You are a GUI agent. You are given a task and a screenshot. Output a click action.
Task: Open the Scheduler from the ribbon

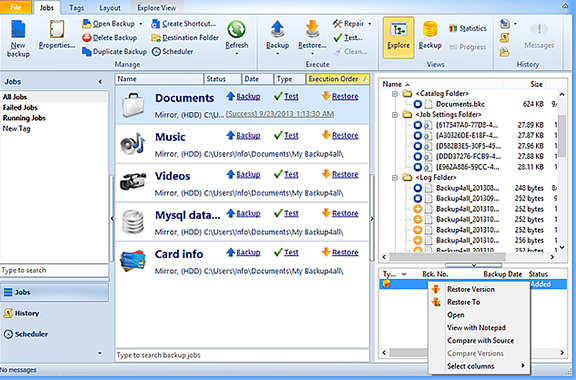[172, 52]
